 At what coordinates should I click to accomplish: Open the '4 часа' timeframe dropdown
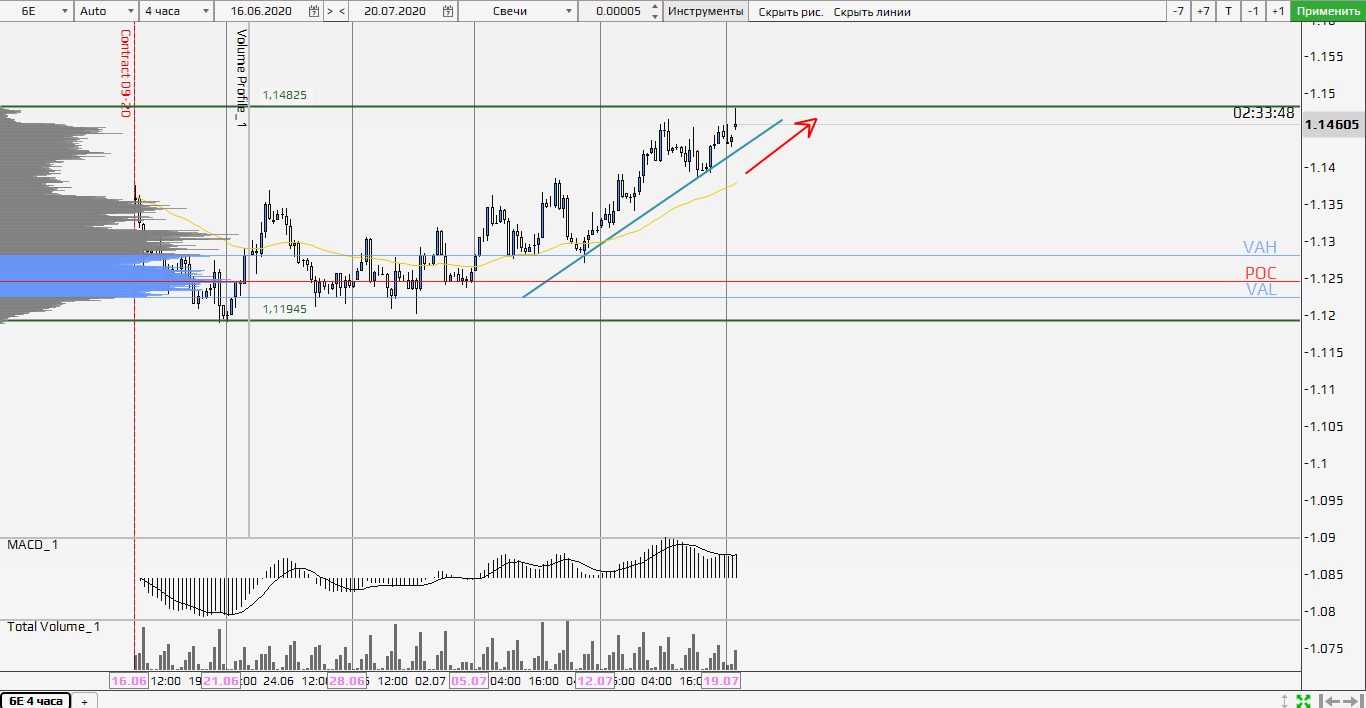206,11
